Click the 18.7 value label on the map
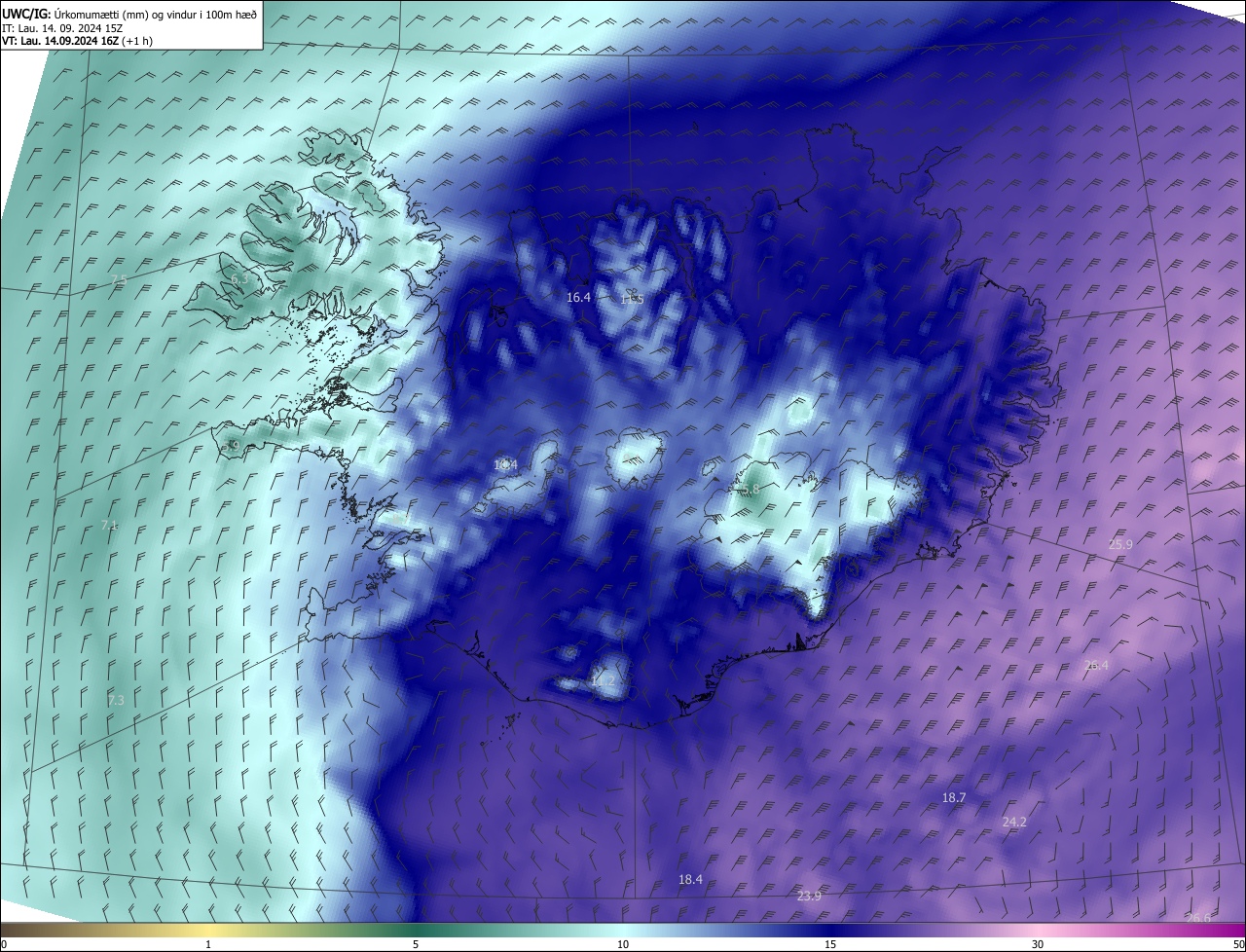1246x952 pixels. [954, 797]
